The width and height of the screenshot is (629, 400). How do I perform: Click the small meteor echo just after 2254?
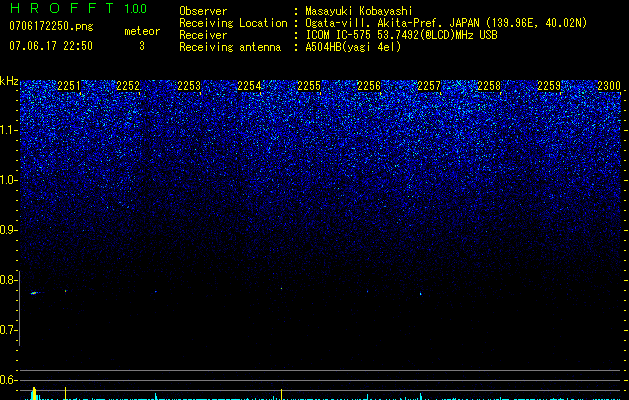pyautogui.click(x=282, y=288)
